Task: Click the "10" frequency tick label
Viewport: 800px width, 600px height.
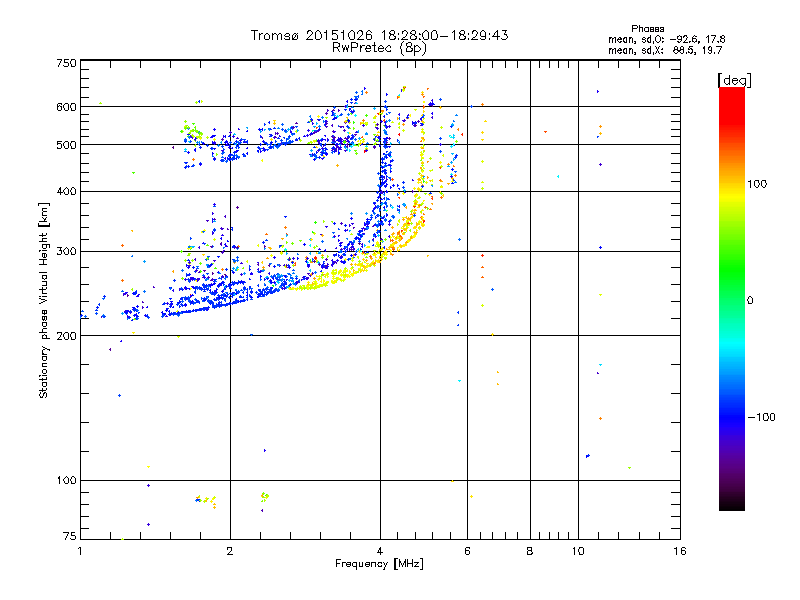Action: [578, 551]
